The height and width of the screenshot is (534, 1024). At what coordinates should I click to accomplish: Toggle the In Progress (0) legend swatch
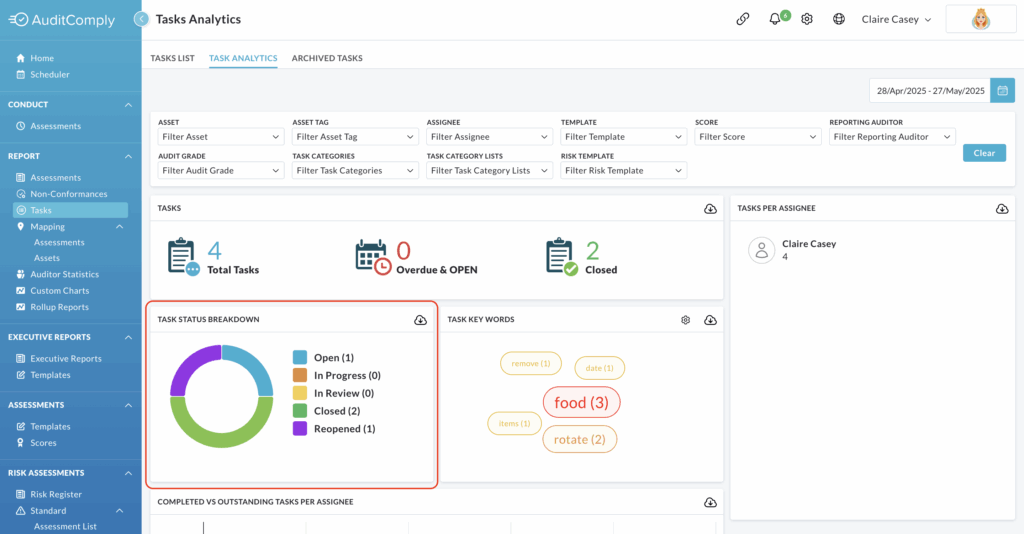coord(300,375)
